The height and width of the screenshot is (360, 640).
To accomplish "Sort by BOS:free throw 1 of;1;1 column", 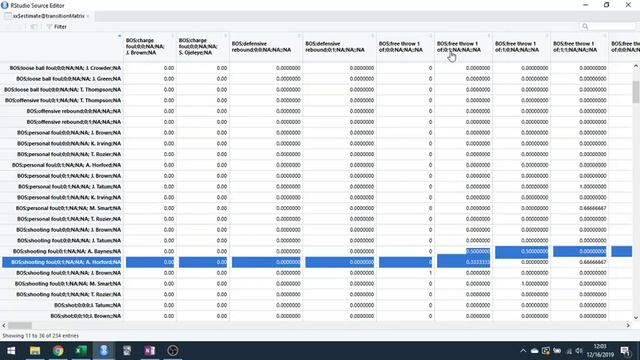I will 579,47.
